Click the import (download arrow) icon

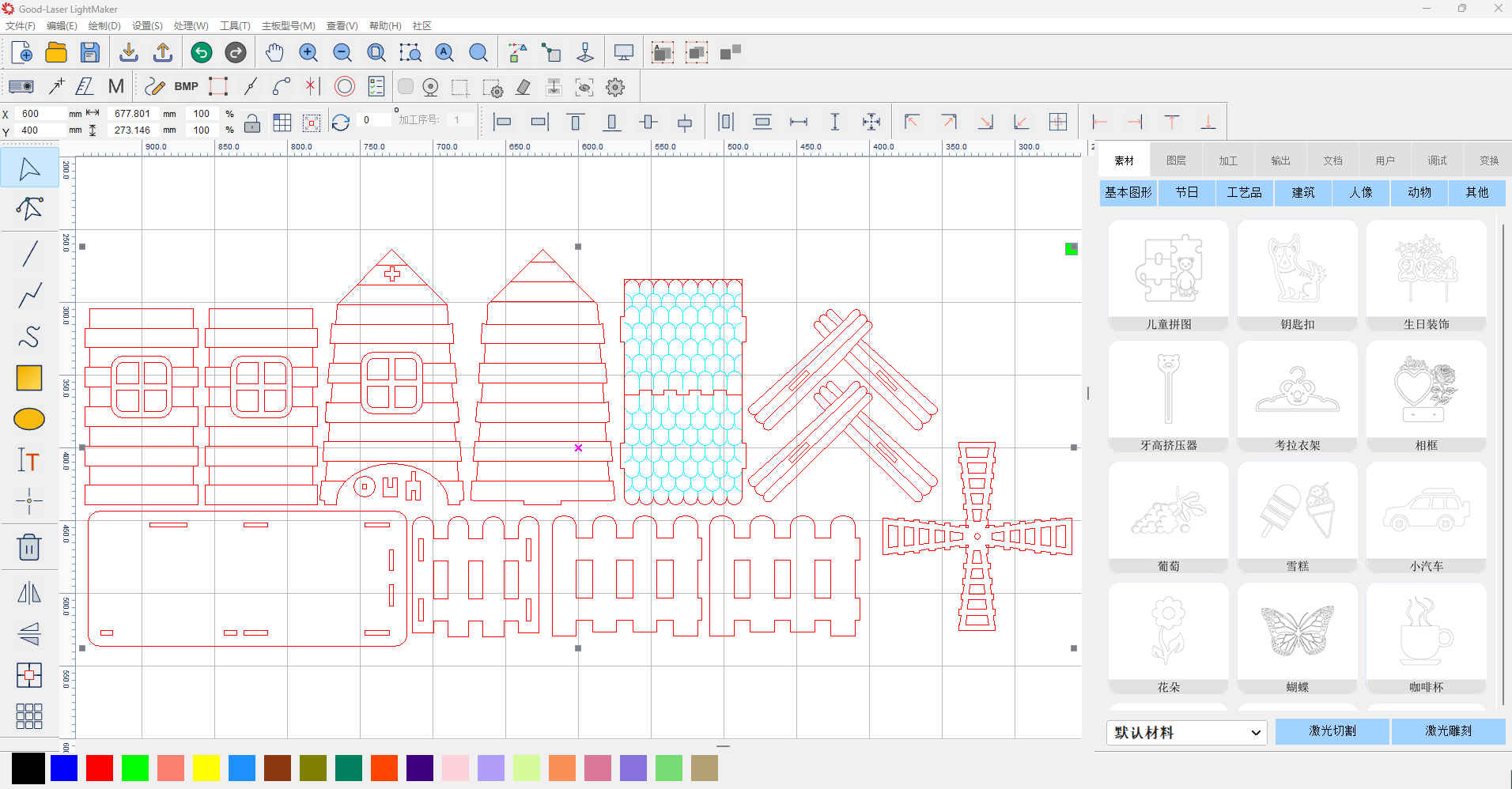click(129, 52)
